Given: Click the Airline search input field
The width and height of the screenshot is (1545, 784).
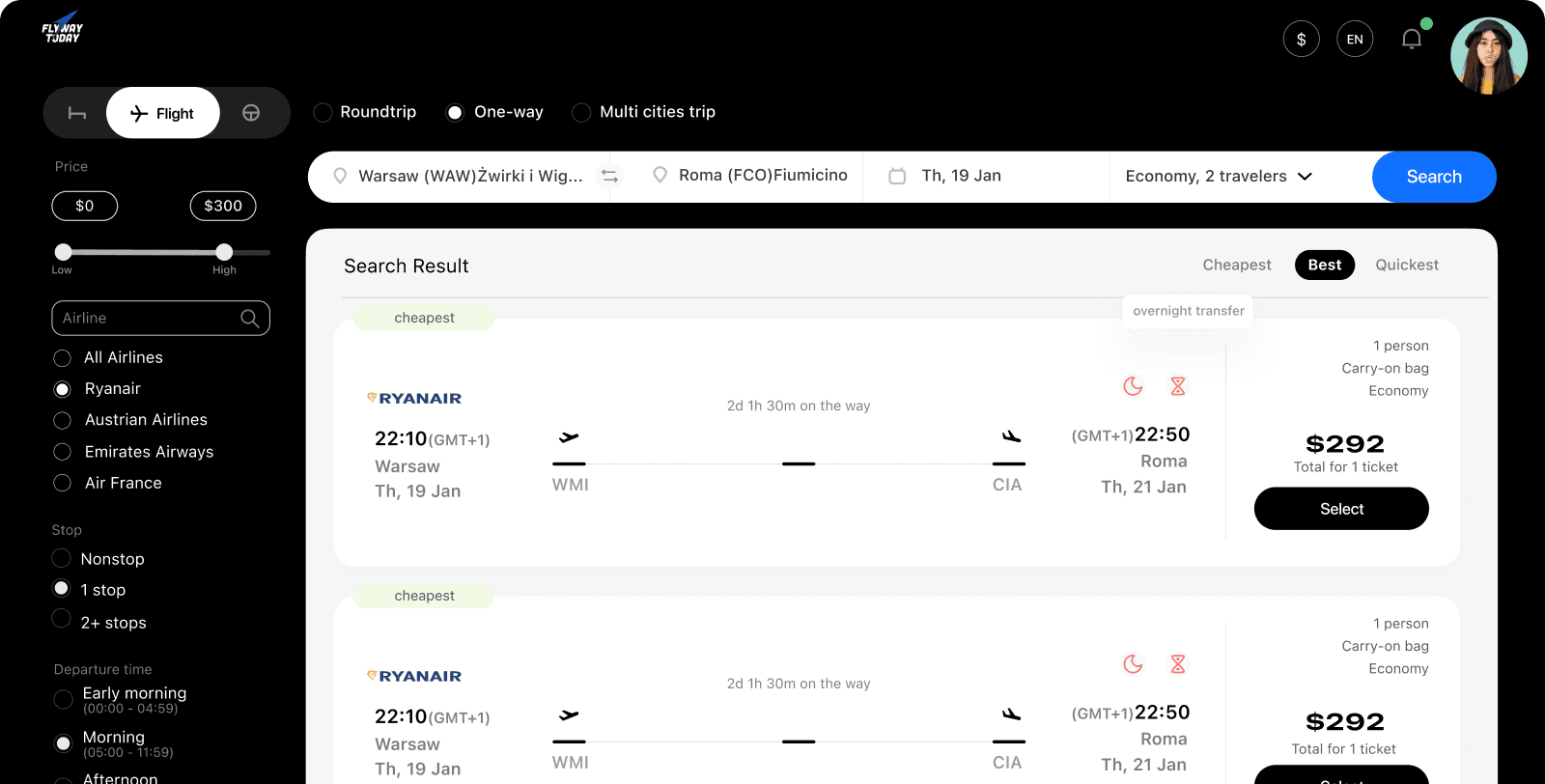Looking at the screenshot, I should pos(145,319).
